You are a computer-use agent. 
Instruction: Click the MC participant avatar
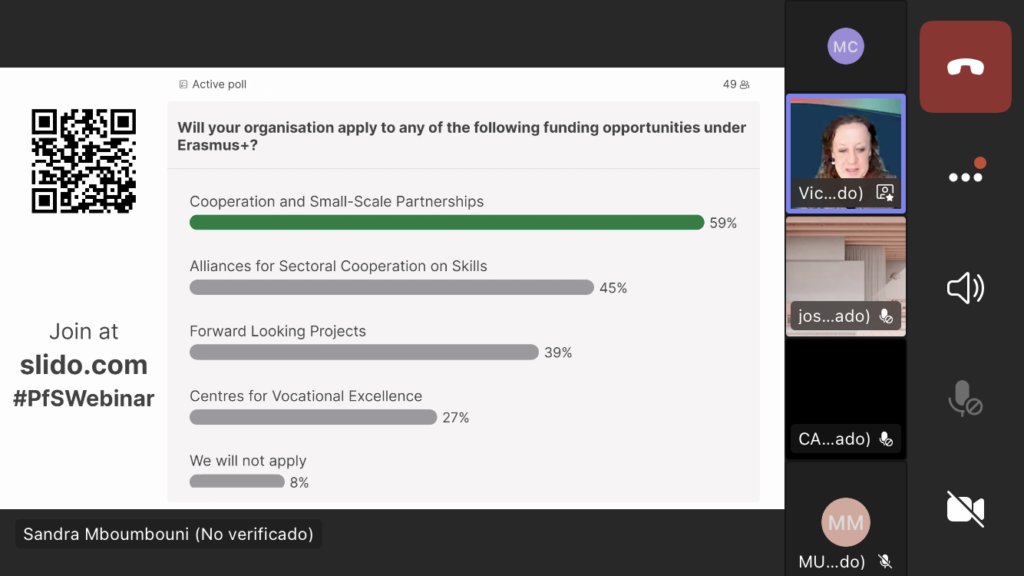tap(845, 47)
